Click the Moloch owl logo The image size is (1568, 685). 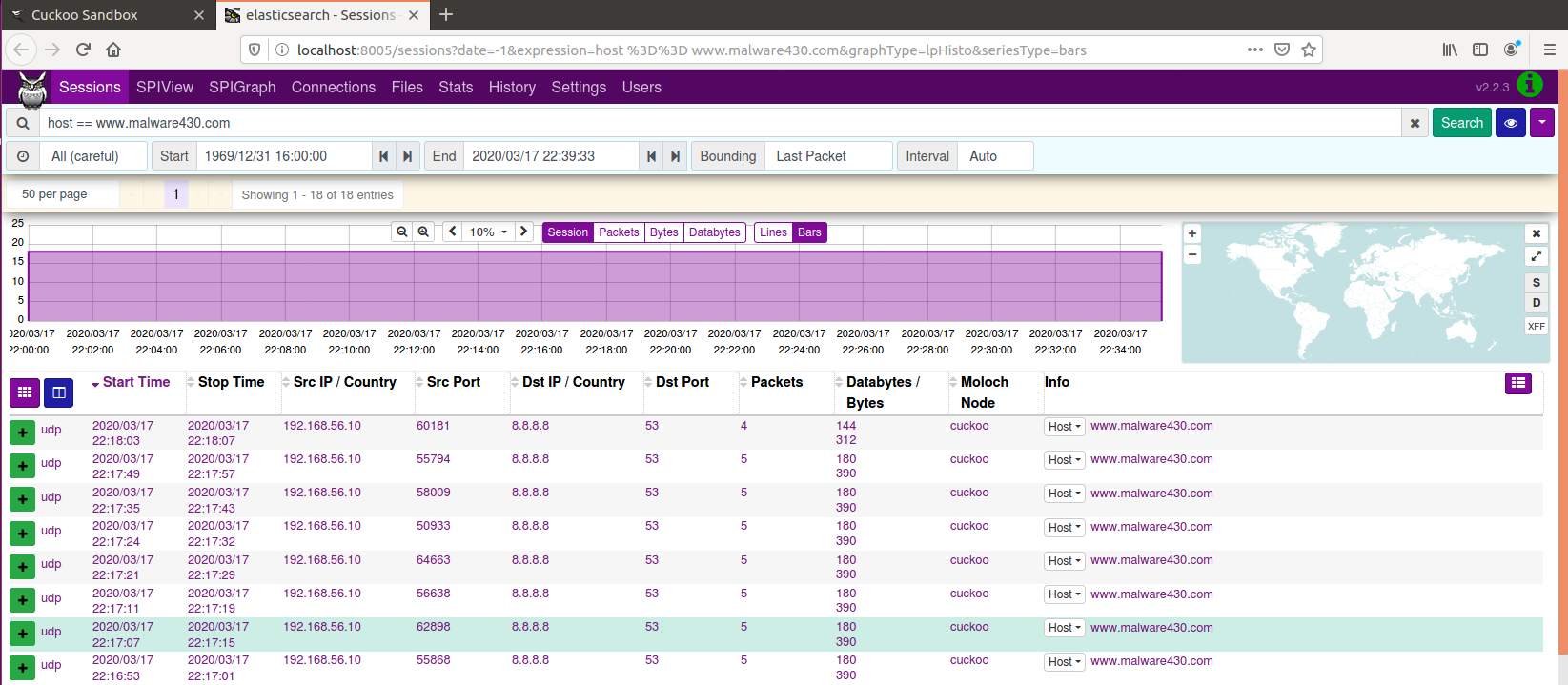coord(32,89)
